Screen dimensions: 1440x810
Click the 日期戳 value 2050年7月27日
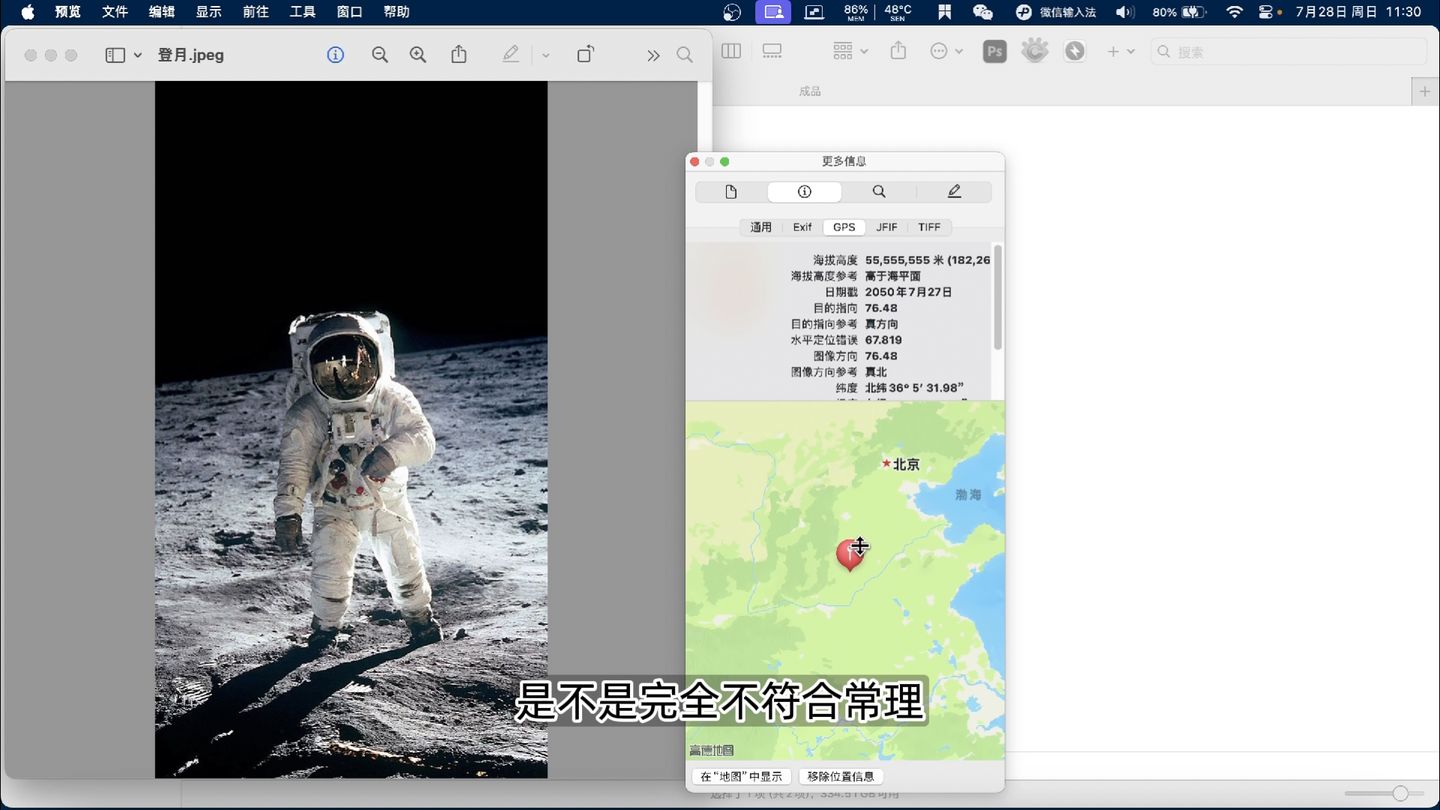[908, 292]
